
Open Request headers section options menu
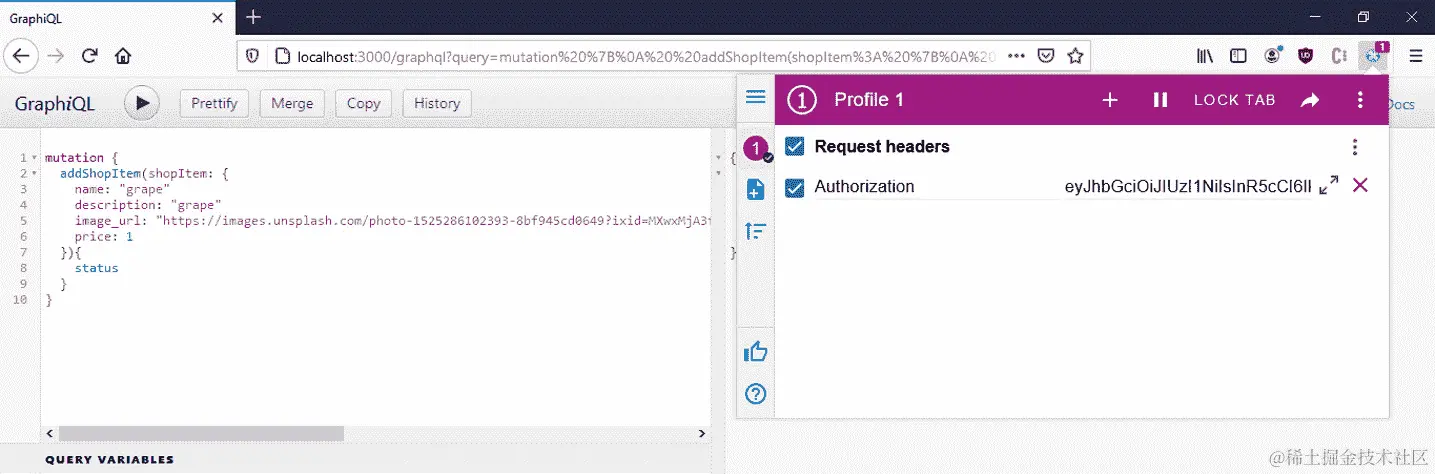click(x=1355, y=147)
